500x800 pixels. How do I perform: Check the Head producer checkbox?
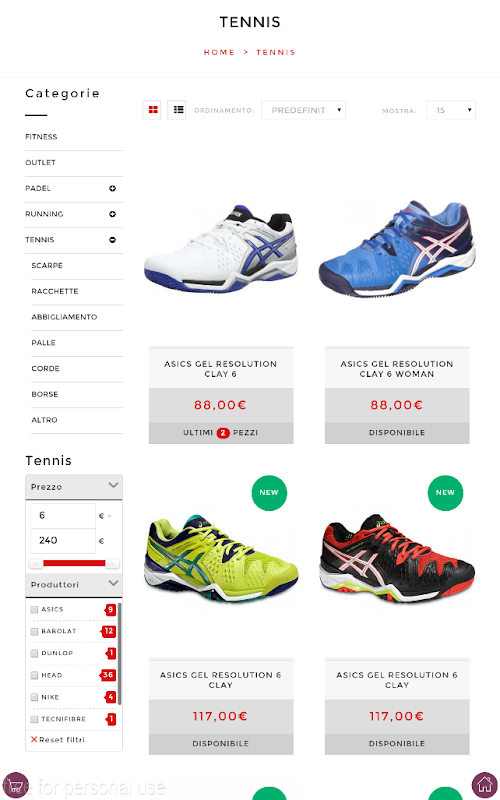coord(34,675)
